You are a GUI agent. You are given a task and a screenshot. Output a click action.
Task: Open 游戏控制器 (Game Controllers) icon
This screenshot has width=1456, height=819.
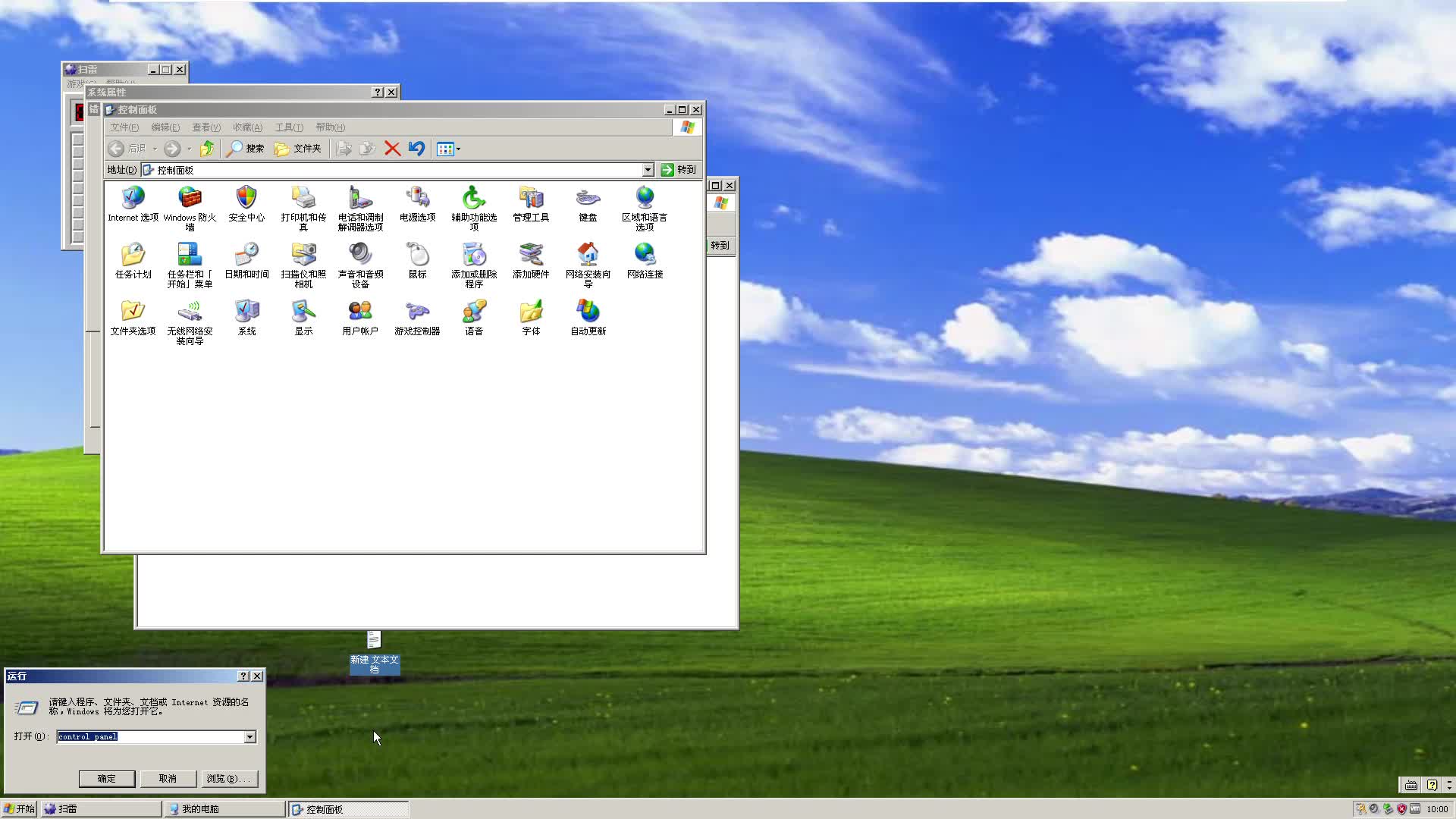click(417, 312)
